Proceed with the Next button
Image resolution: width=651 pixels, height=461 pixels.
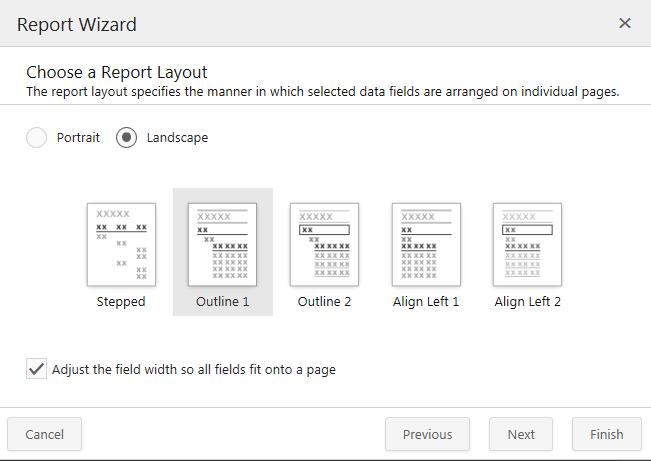(x=521, y=434)
